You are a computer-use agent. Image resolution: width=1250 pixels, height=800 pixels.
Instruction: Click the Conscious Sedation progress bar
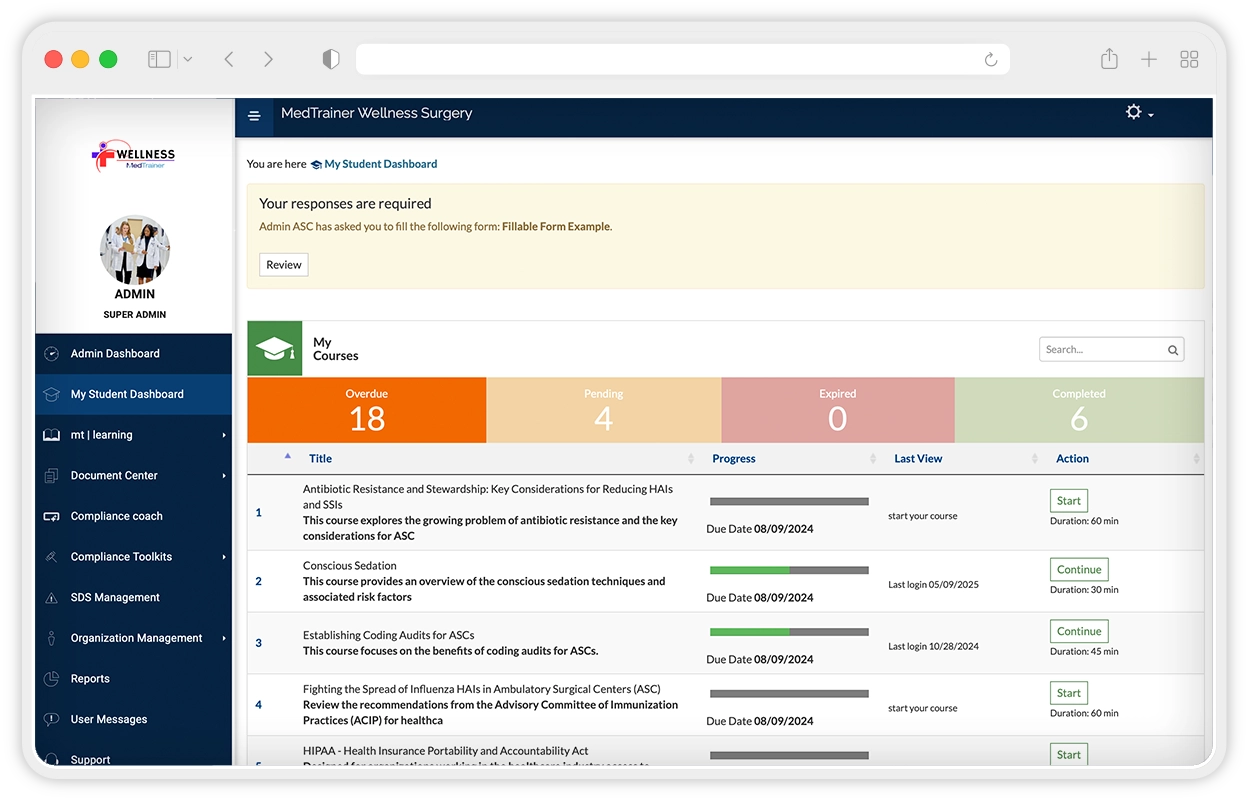pos(788,570)
